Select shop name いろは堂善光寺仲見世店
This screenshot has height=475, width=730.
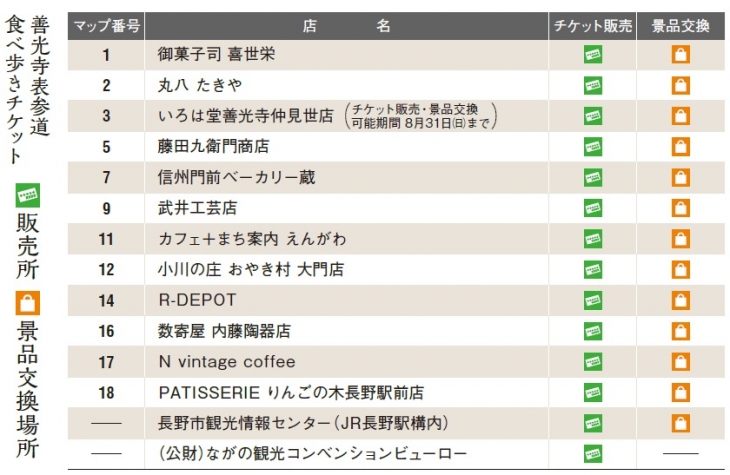246,116
